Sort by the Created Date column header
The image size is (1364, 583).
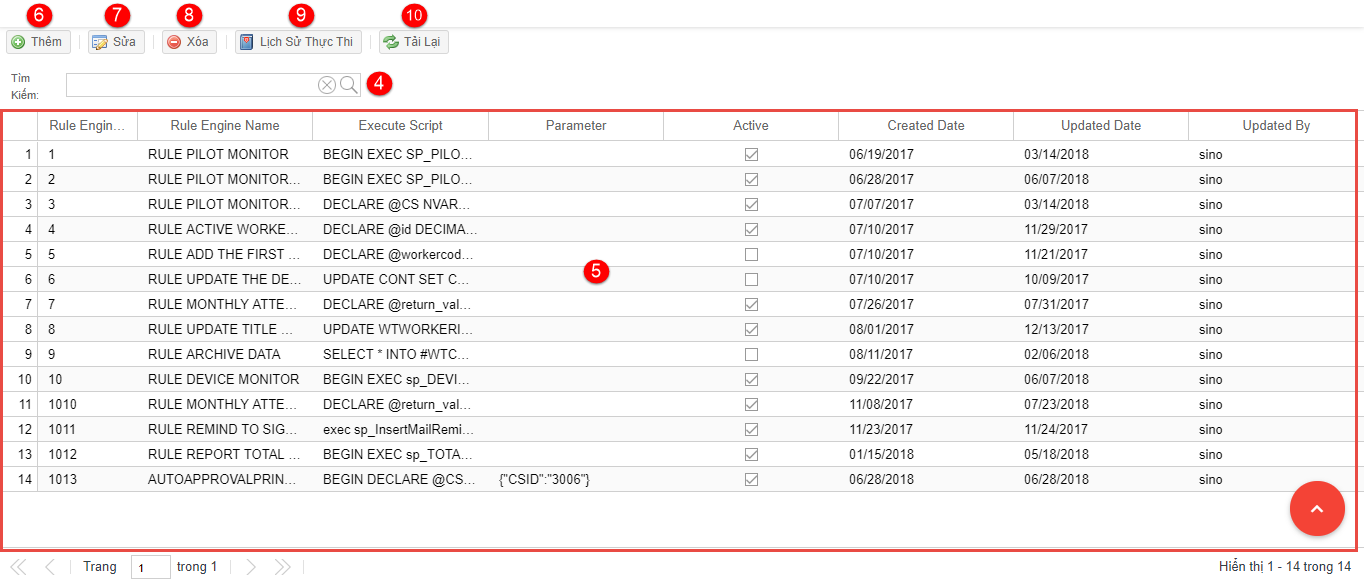click(925, 126)
